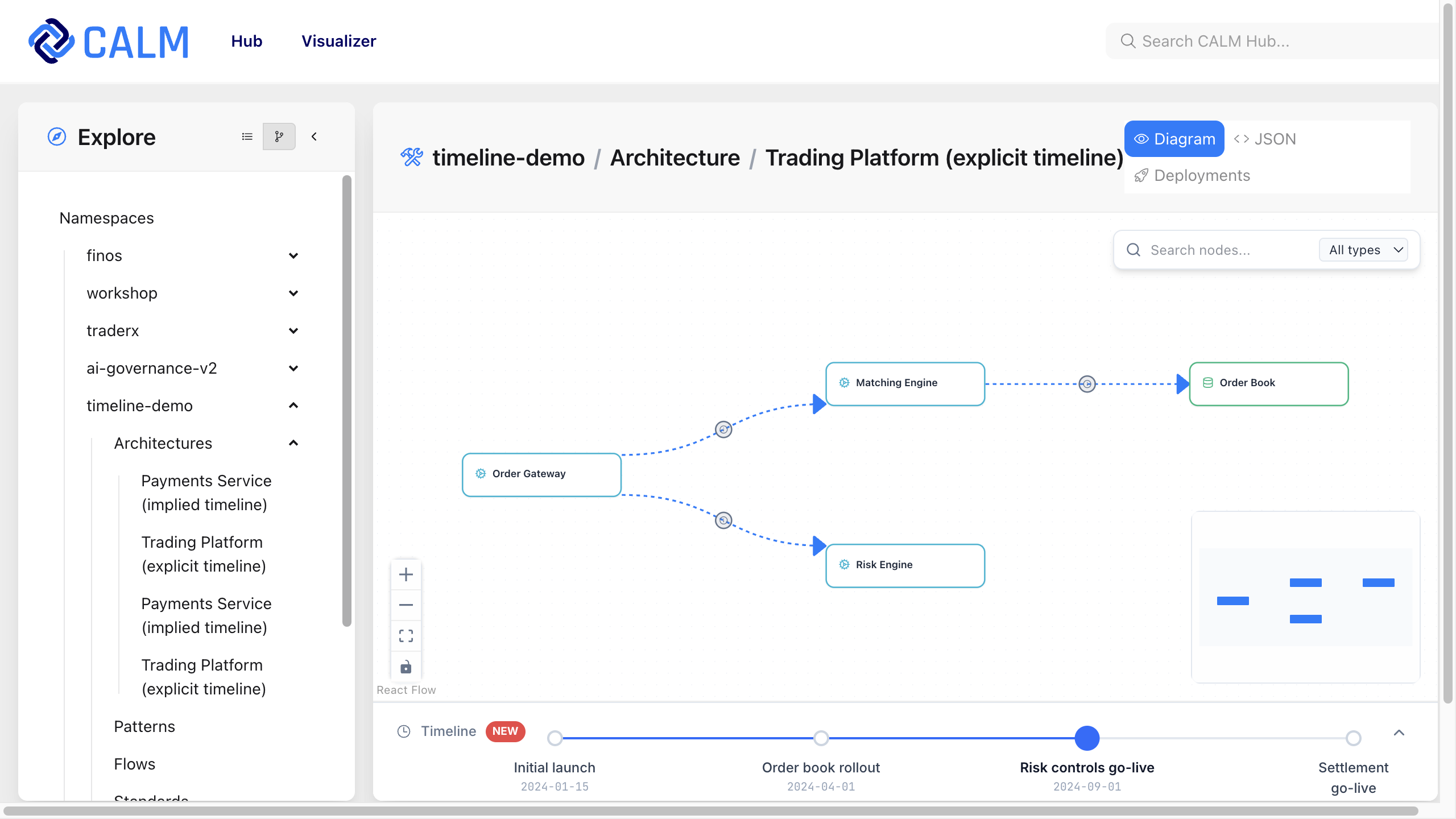Toggle diagram interactivity lock
This screenshot has height=819, width=1456.
(x=406, y=667)
